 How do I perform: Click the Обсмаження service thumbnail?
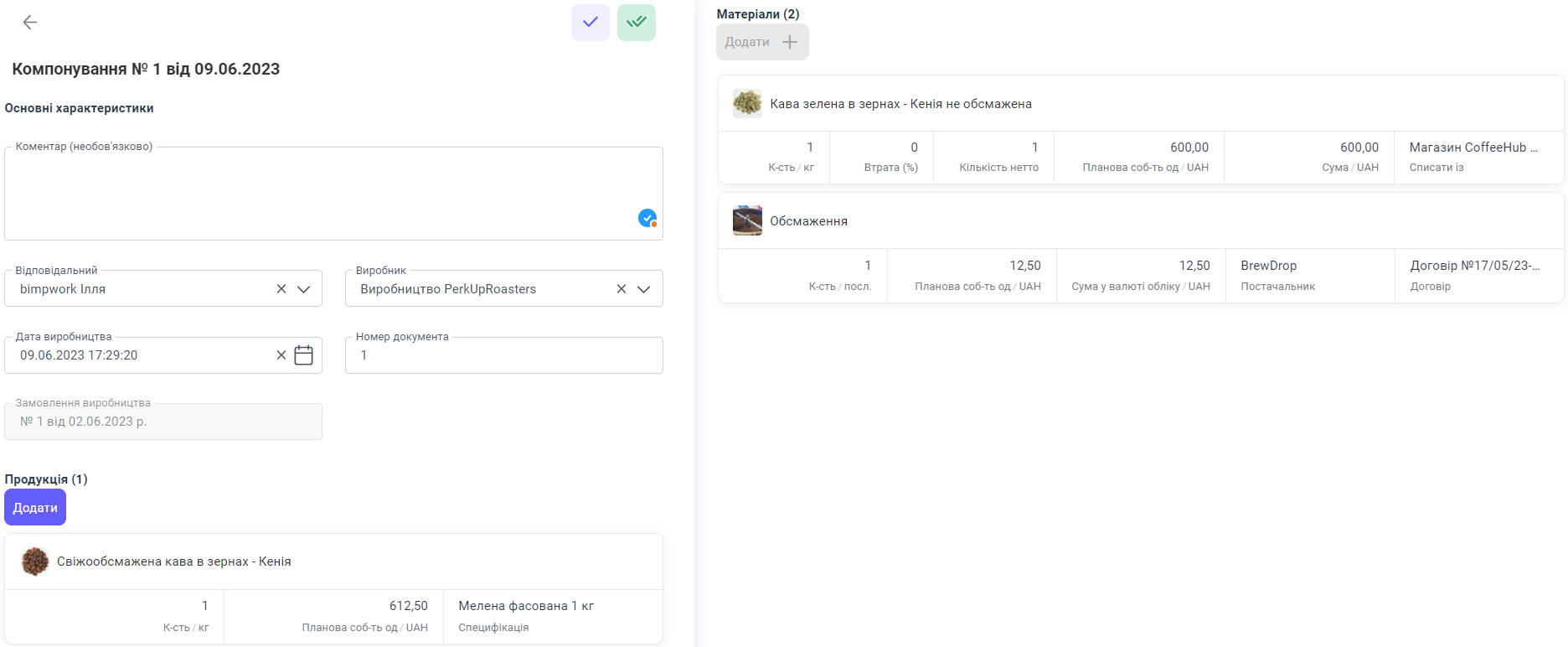(747, 221)
